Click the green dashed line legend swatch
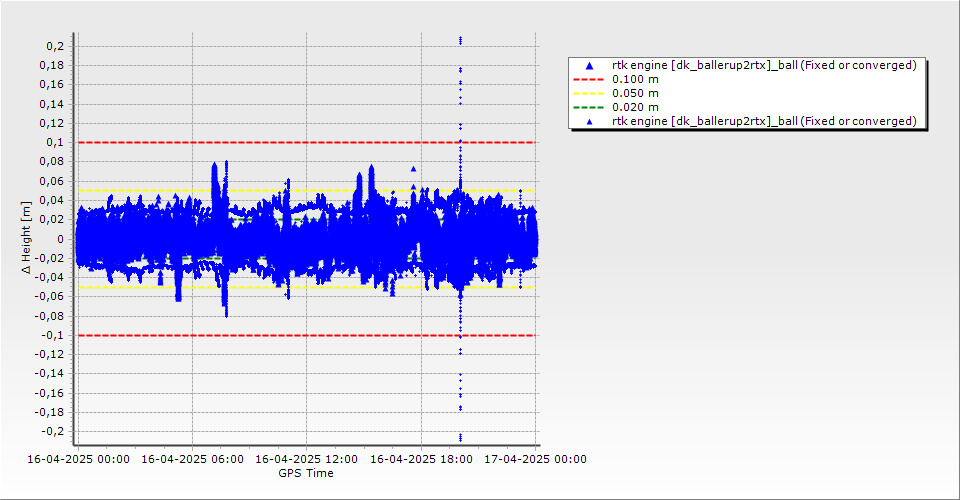The width and height of the screenshot is (960, 500). click(588, 108)
